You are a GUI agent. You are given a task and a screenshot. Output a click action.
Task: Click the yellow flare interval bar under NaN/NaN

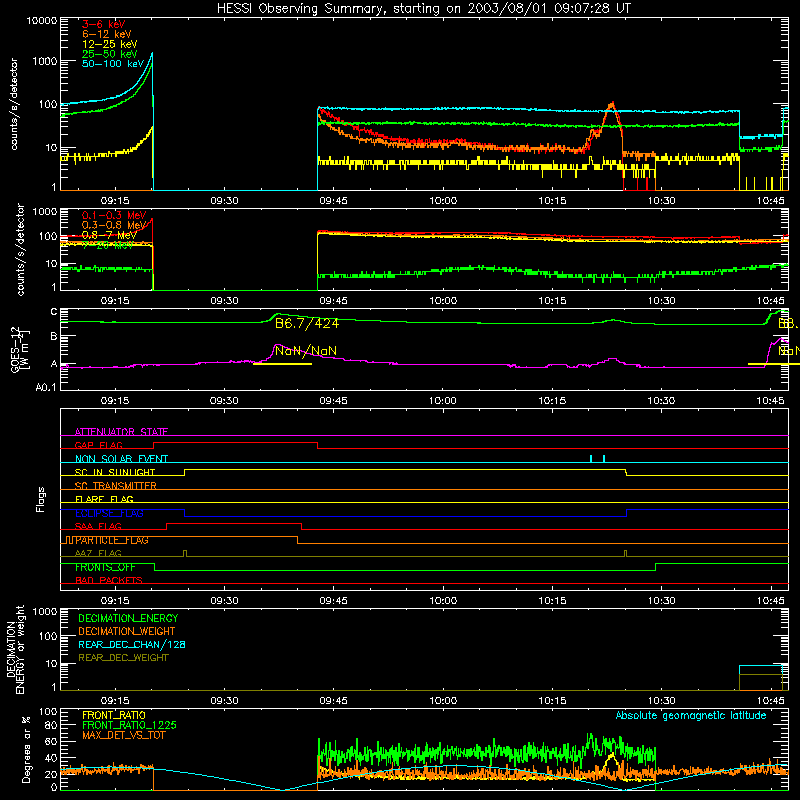pos(282,364)
